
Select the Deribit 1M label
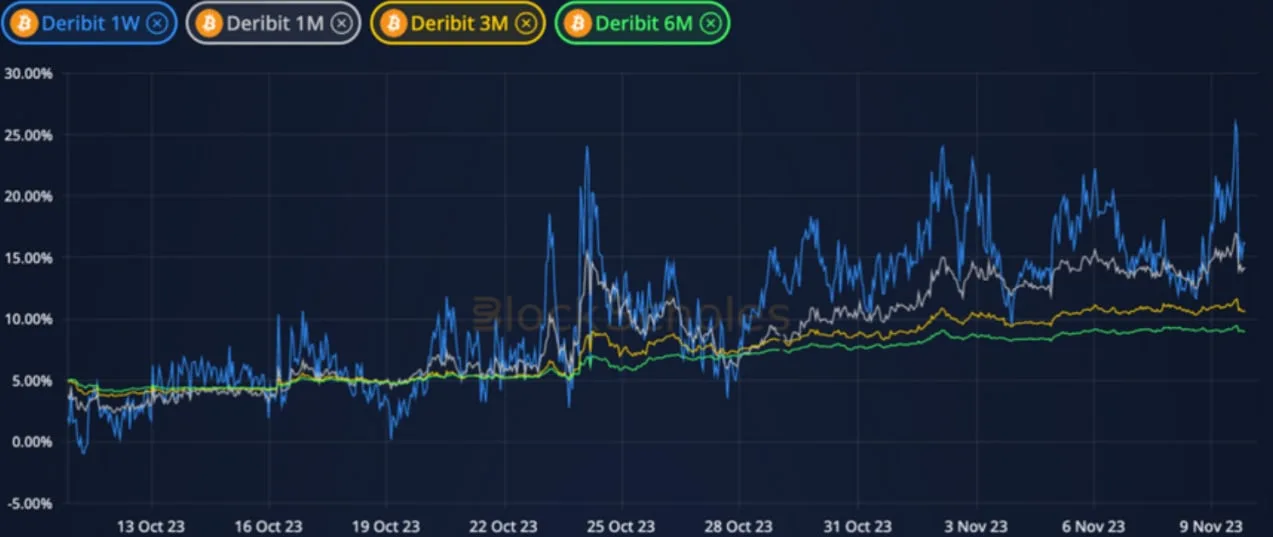pyautogui.click(x=275, y=23)
